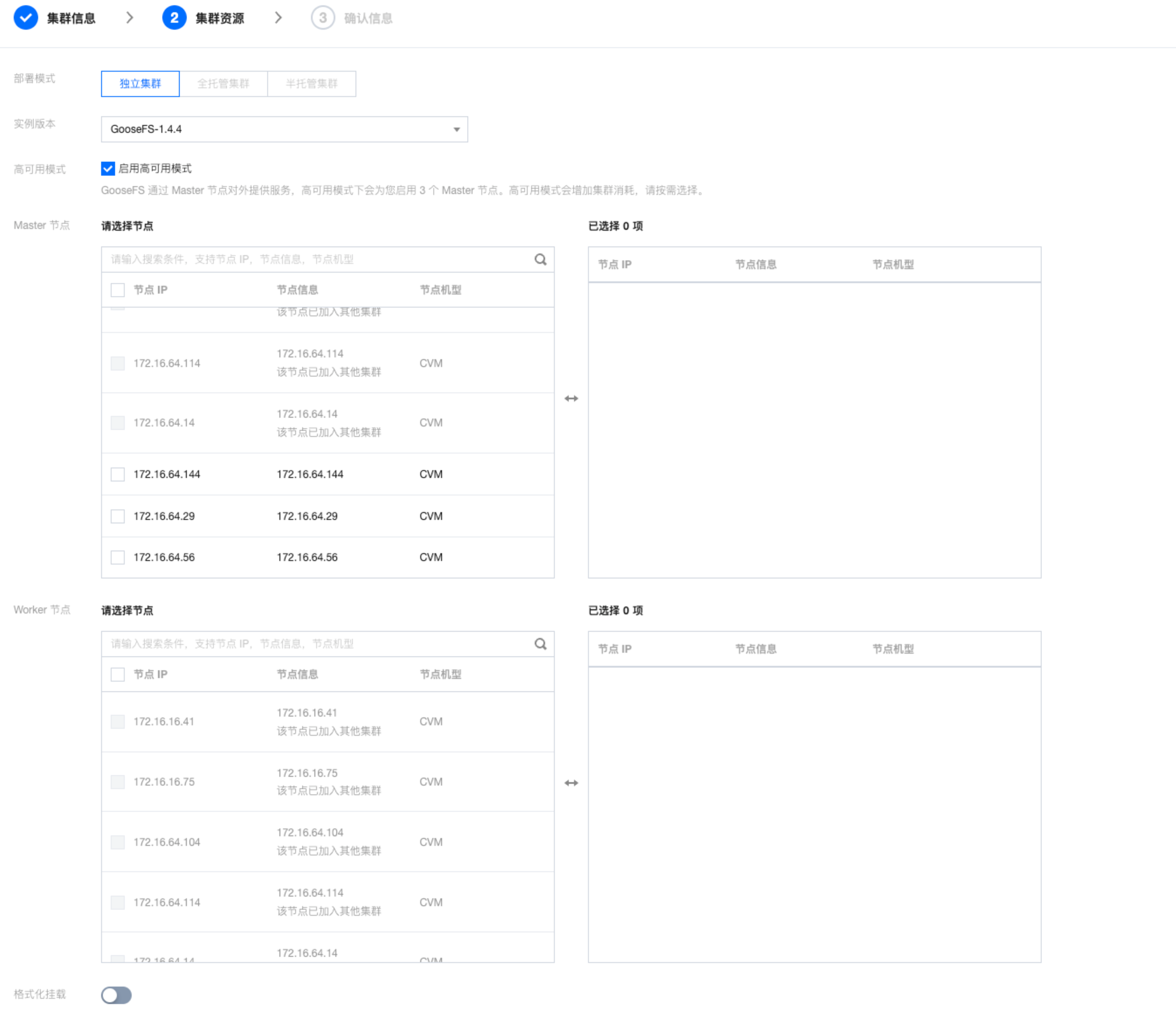Image resolution: width=1176 pixels, height=1009 pixels.
Task: Choose the 半托管集群 deployment option
Action: click(311, 84)
